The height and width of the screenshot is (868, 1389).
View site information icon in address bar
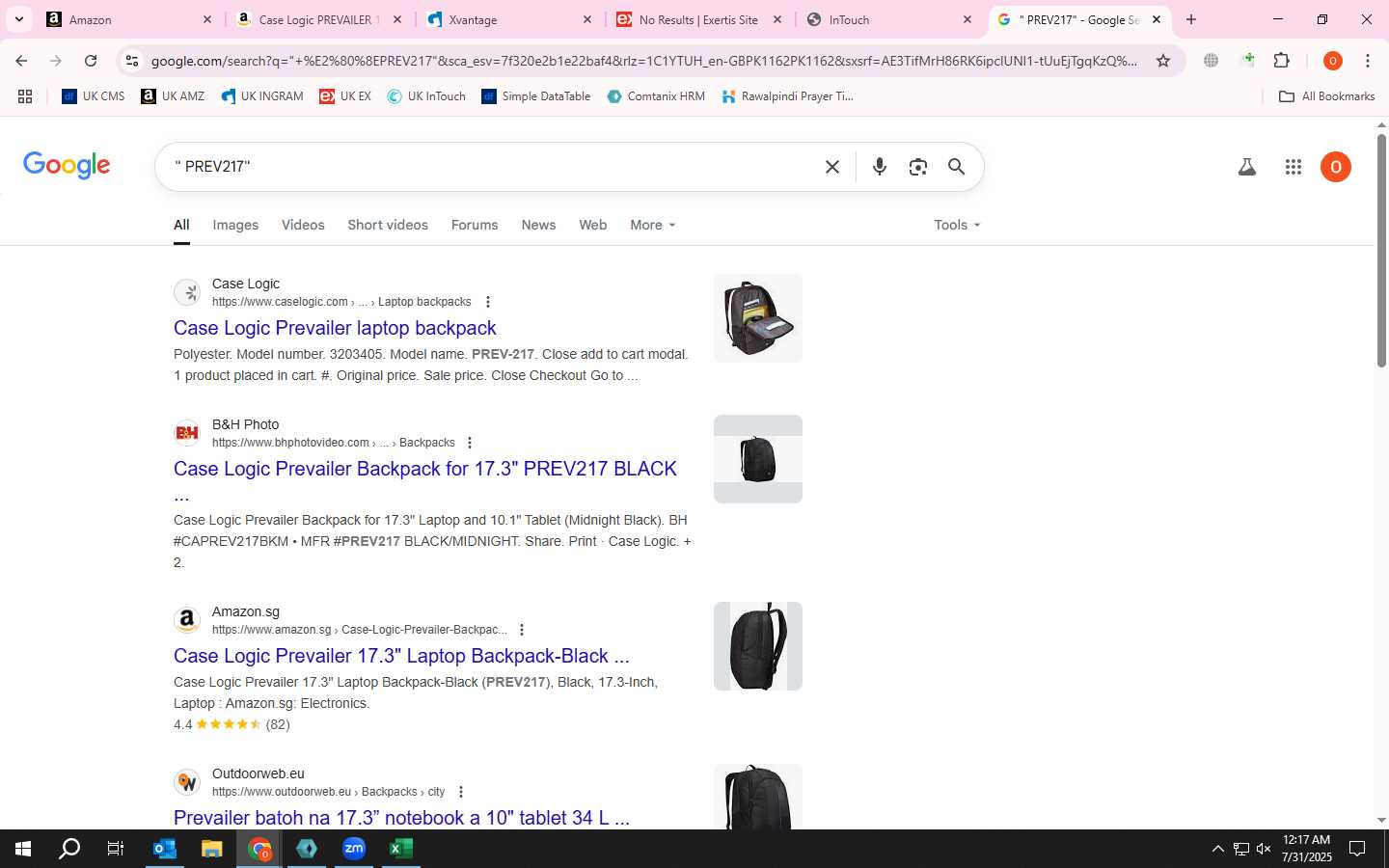point(132,61)
